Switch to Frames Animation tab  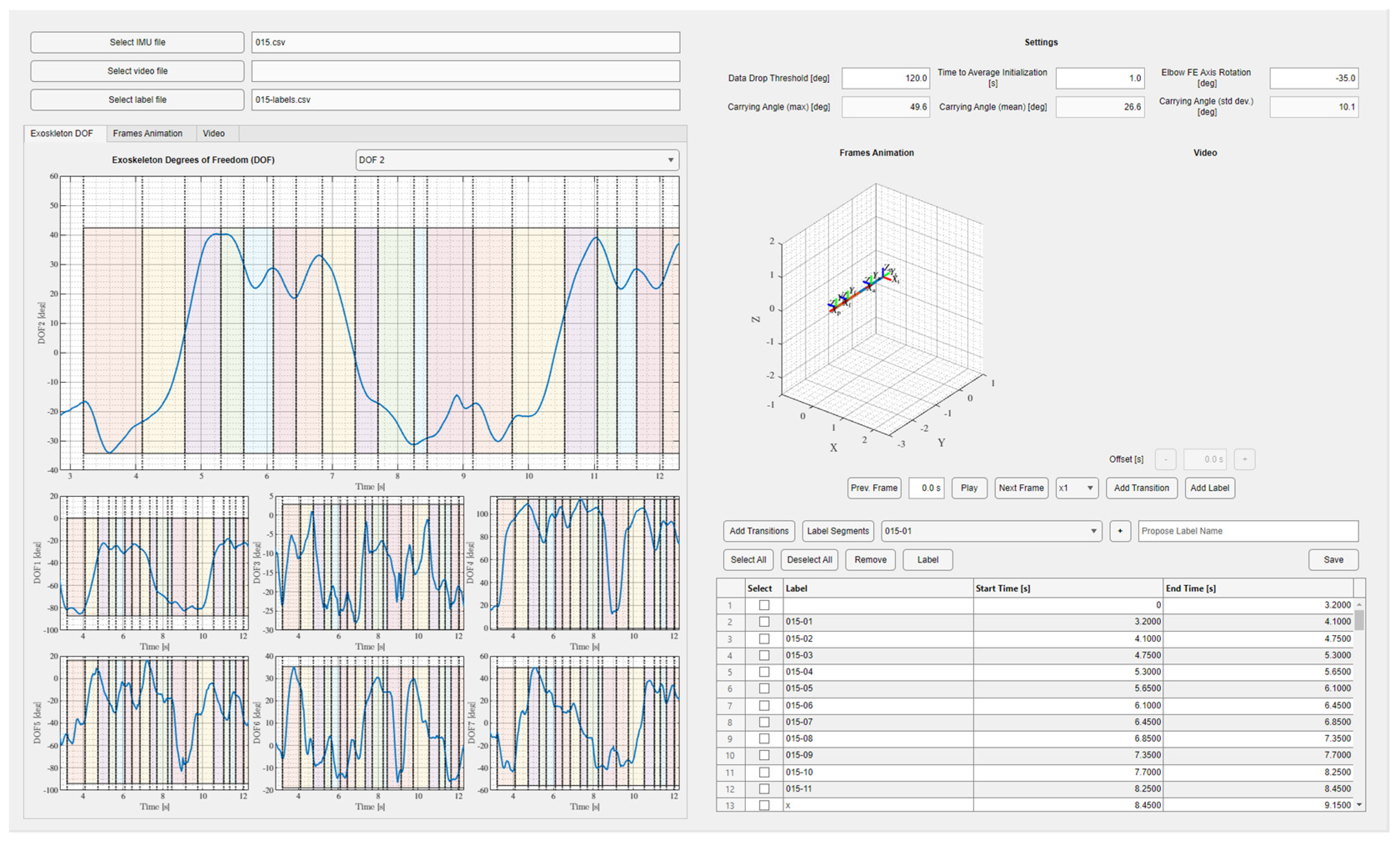click(147, 133)
